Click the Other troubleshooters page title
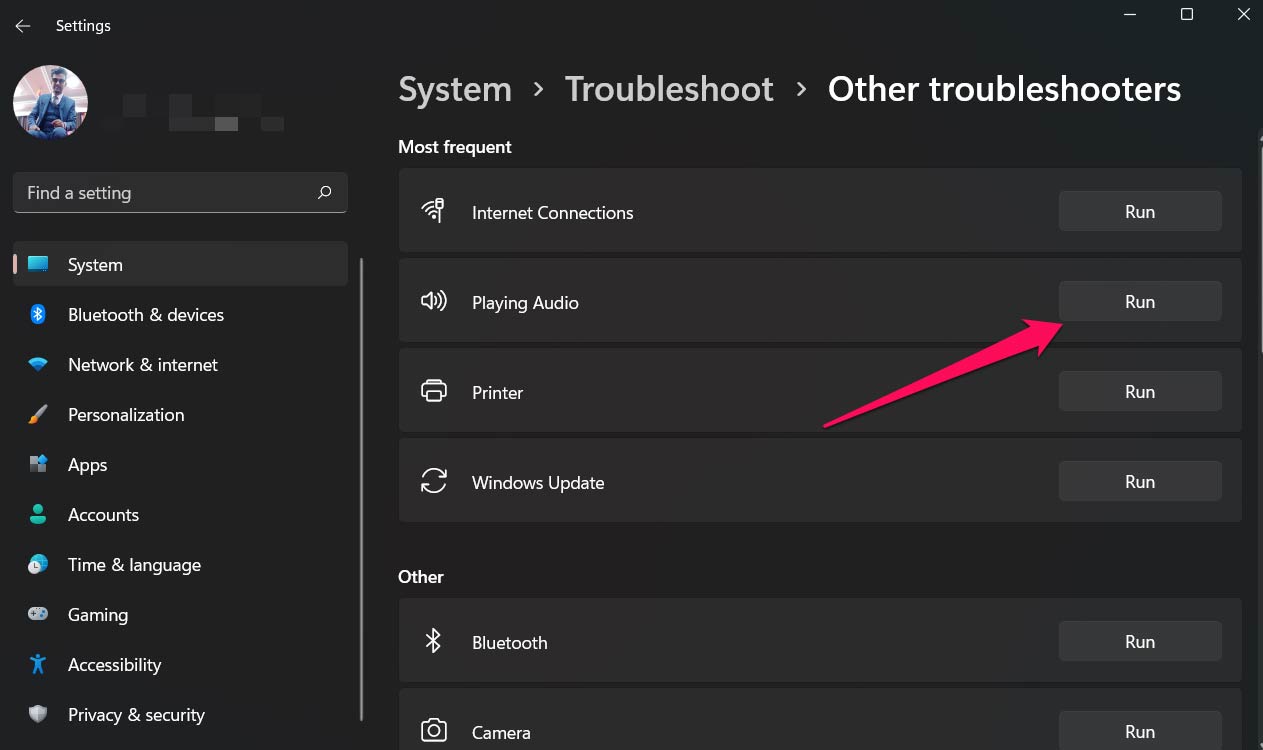Image resolution: width=1263 pixels, height=750 pixels. (x=1004, y=89)
